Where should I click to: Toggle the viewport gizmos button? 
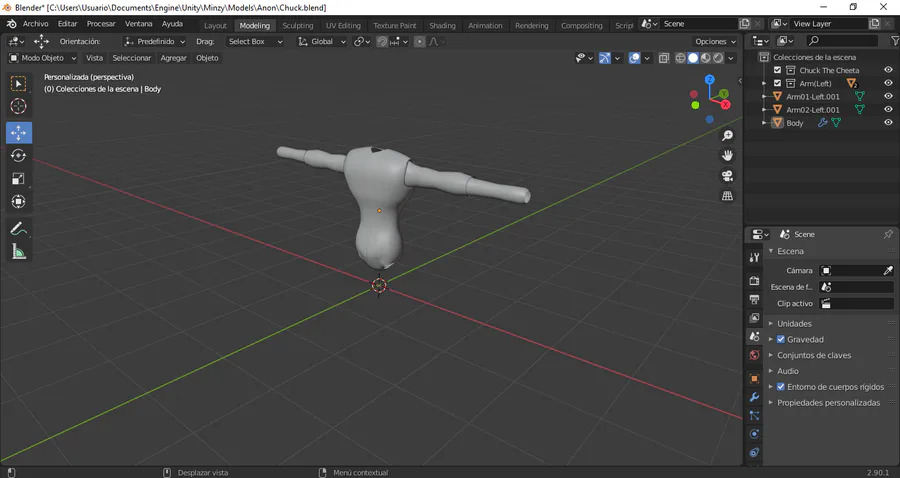[604, 58]
